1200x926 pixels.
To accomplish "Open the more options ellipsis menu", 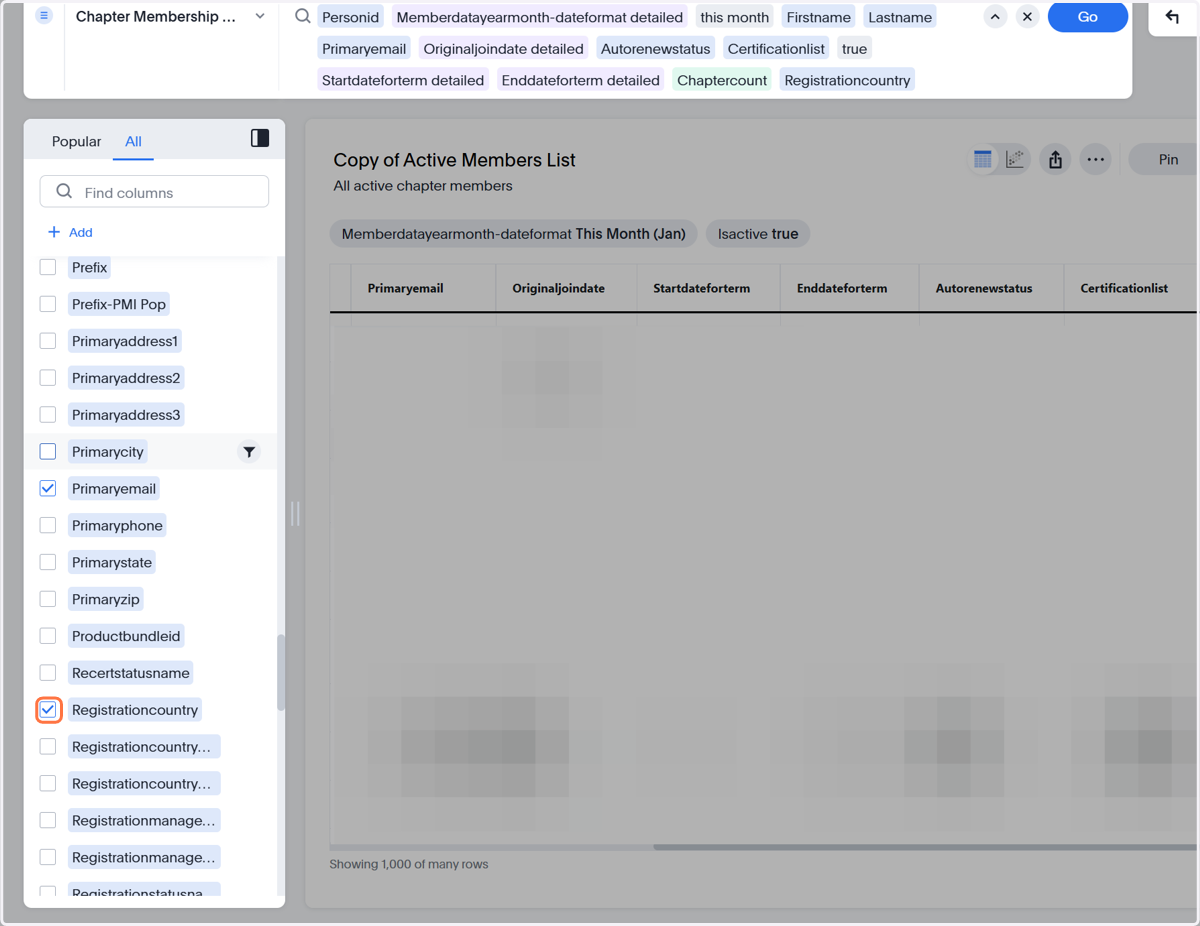I will tap(1096, 160).
